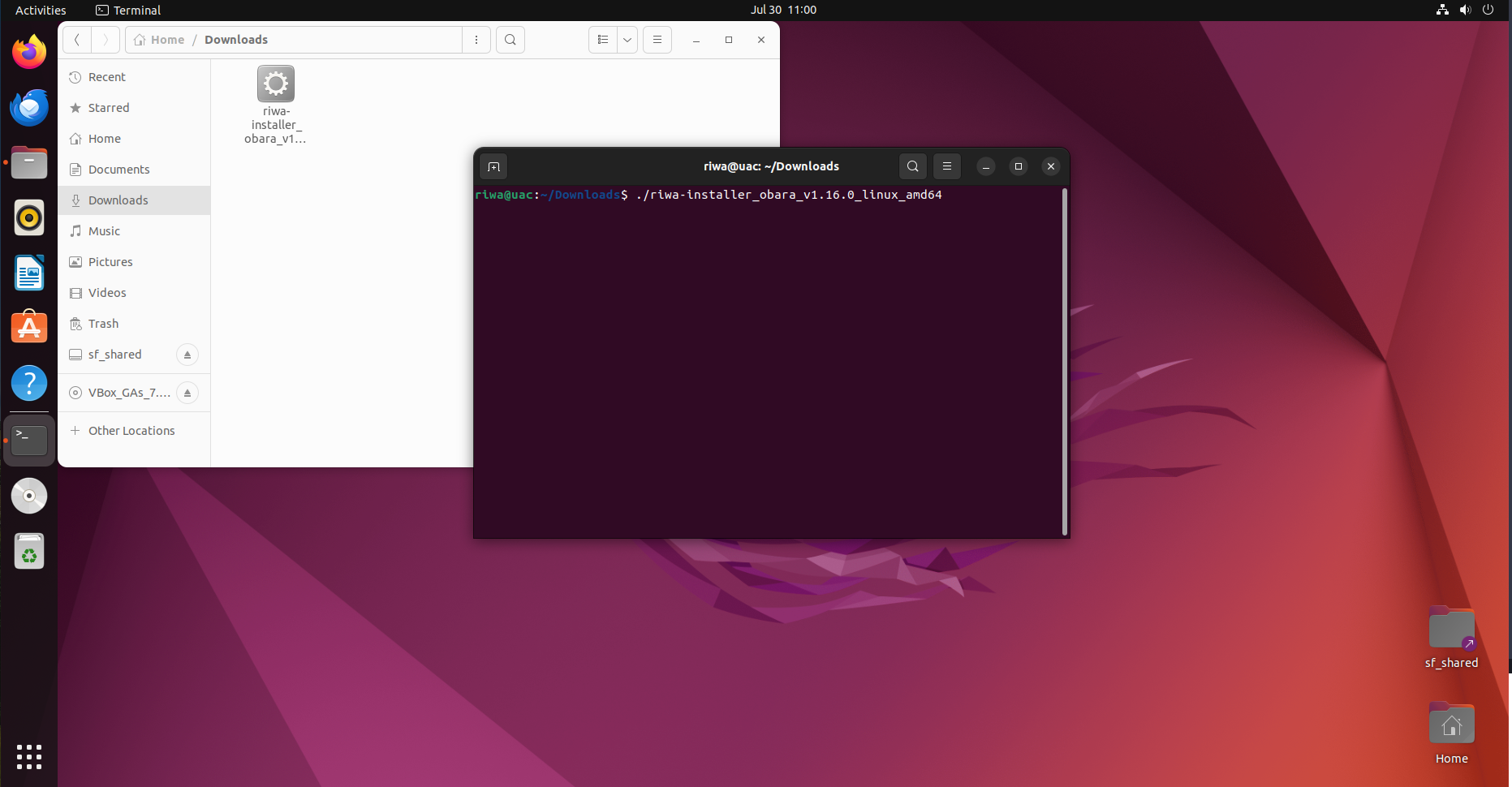Screen dimensions: 1512x787
Task: Select Home in Files sidebar
Action: point(134,139)
